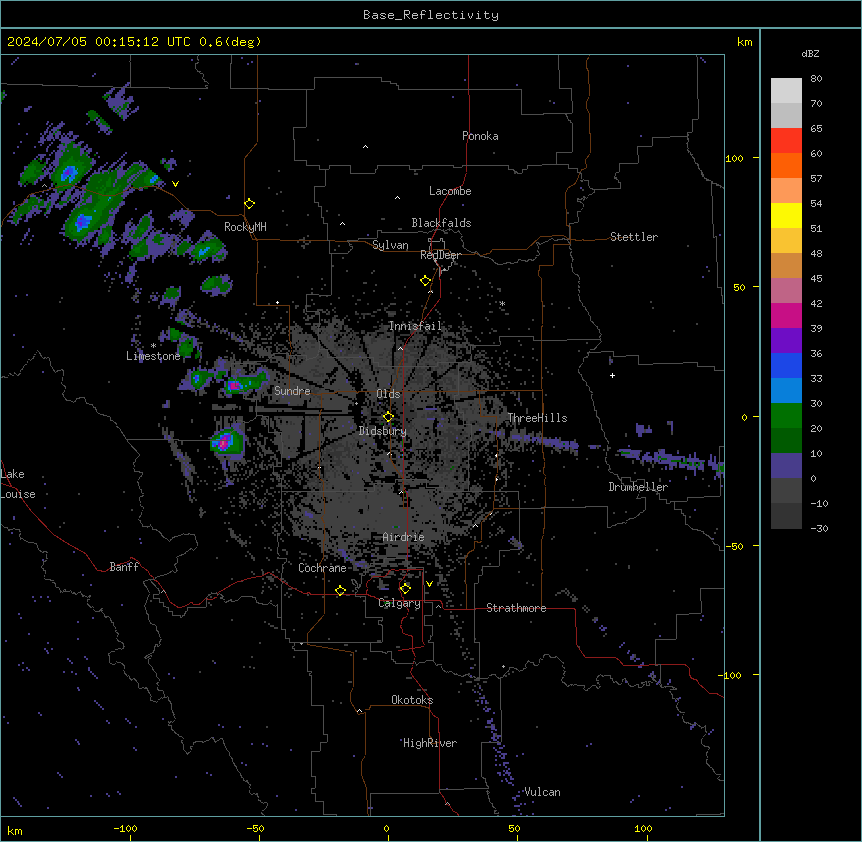Select the yellow legend band below 54 dBZ
The image size is (862, 842).
pos(786,215)
